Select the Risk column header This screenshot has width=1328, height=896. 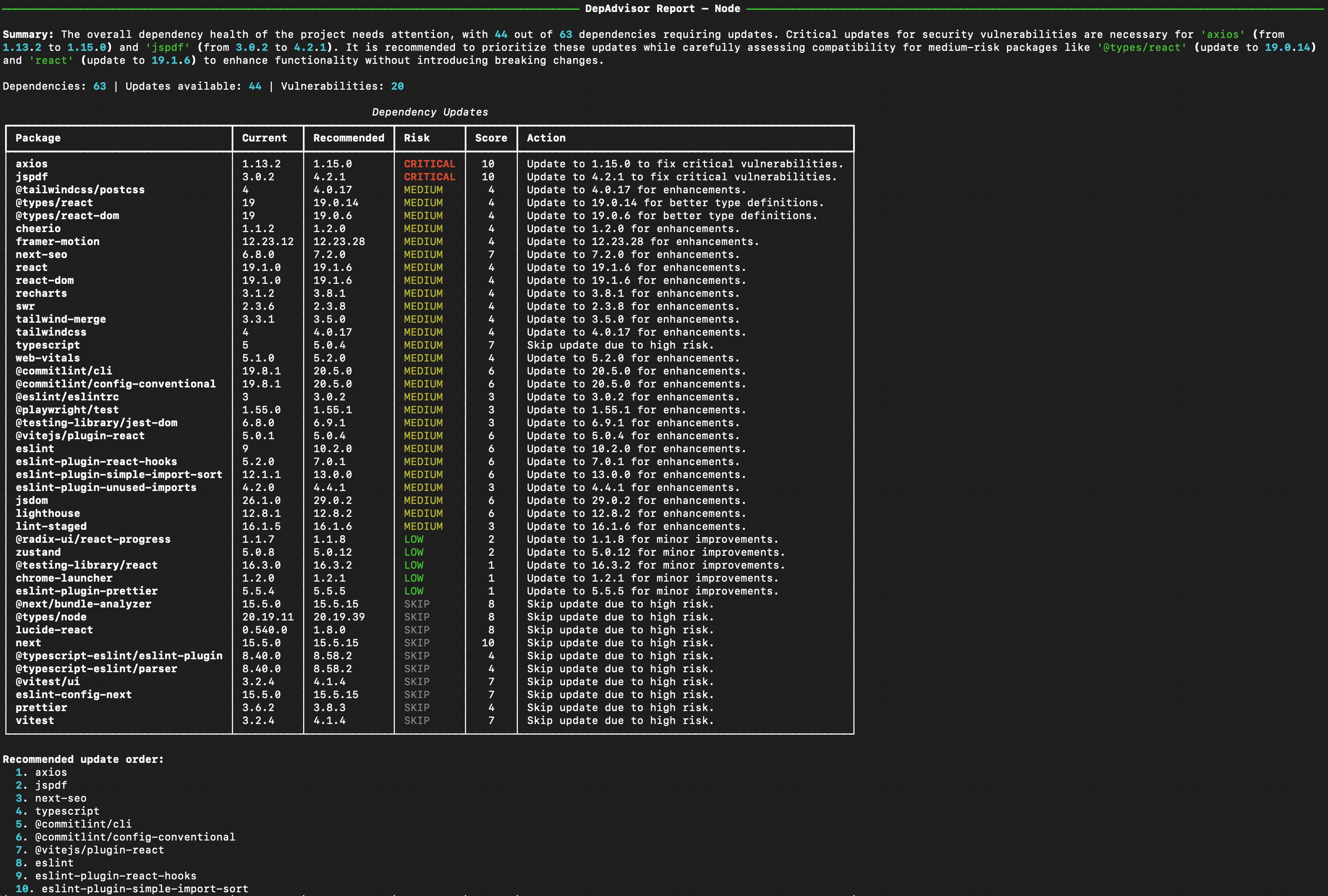(x=417, y=138)
